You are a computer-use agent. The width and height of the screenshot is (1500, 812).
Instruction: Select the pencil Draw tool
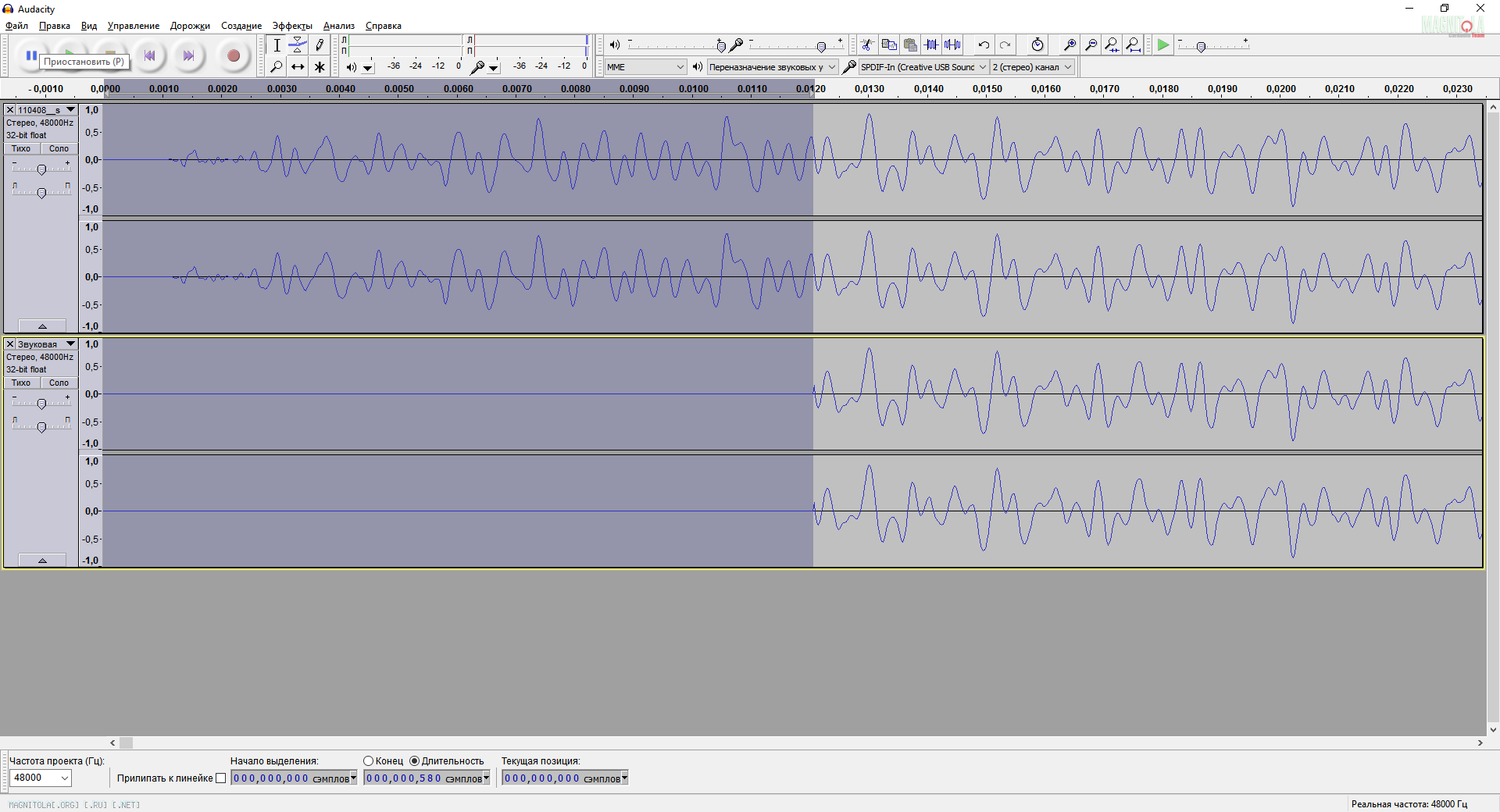[x=320, y=45]
